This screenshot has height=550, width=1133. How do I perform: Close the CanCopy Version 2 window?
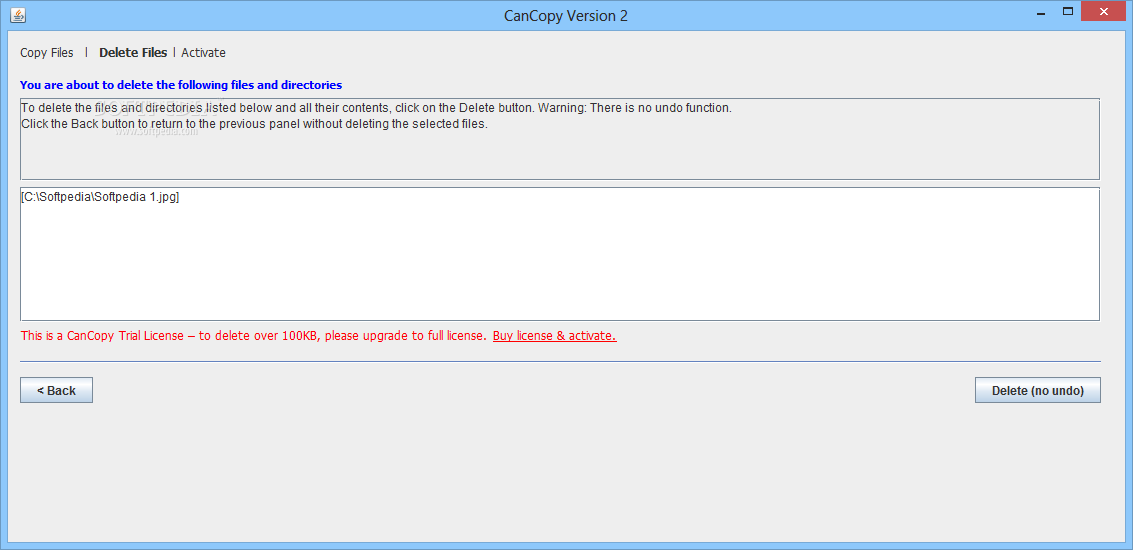(1103, 12)
